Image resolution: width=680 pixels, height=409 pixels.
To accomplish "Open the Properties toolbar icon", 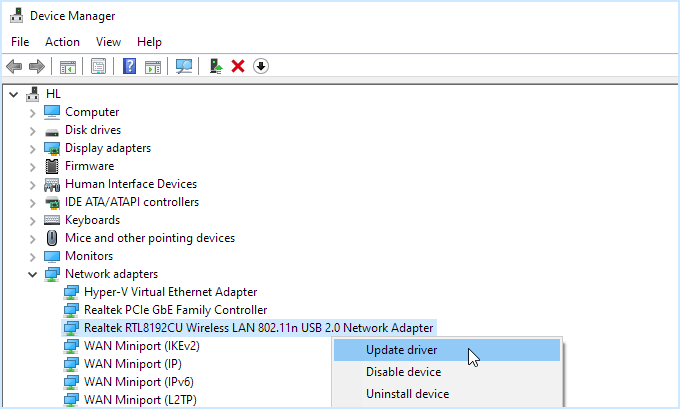I will (x=98, y=66).
